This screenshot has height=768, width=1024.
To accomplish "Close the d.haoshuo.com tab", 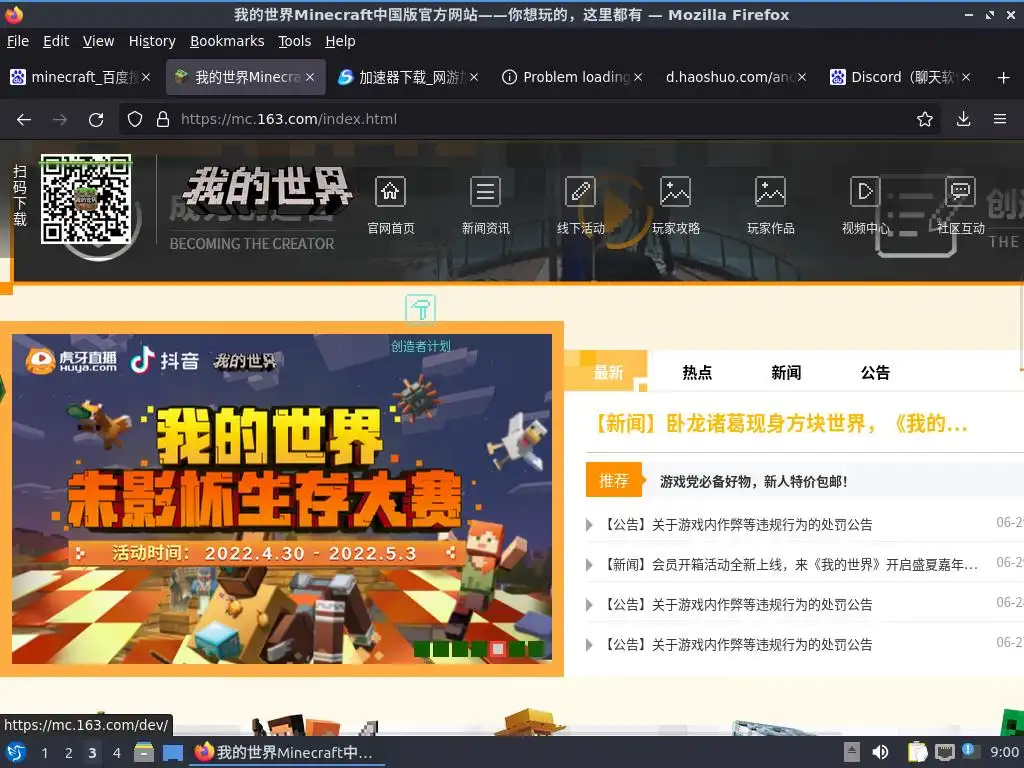I will 802,77.
